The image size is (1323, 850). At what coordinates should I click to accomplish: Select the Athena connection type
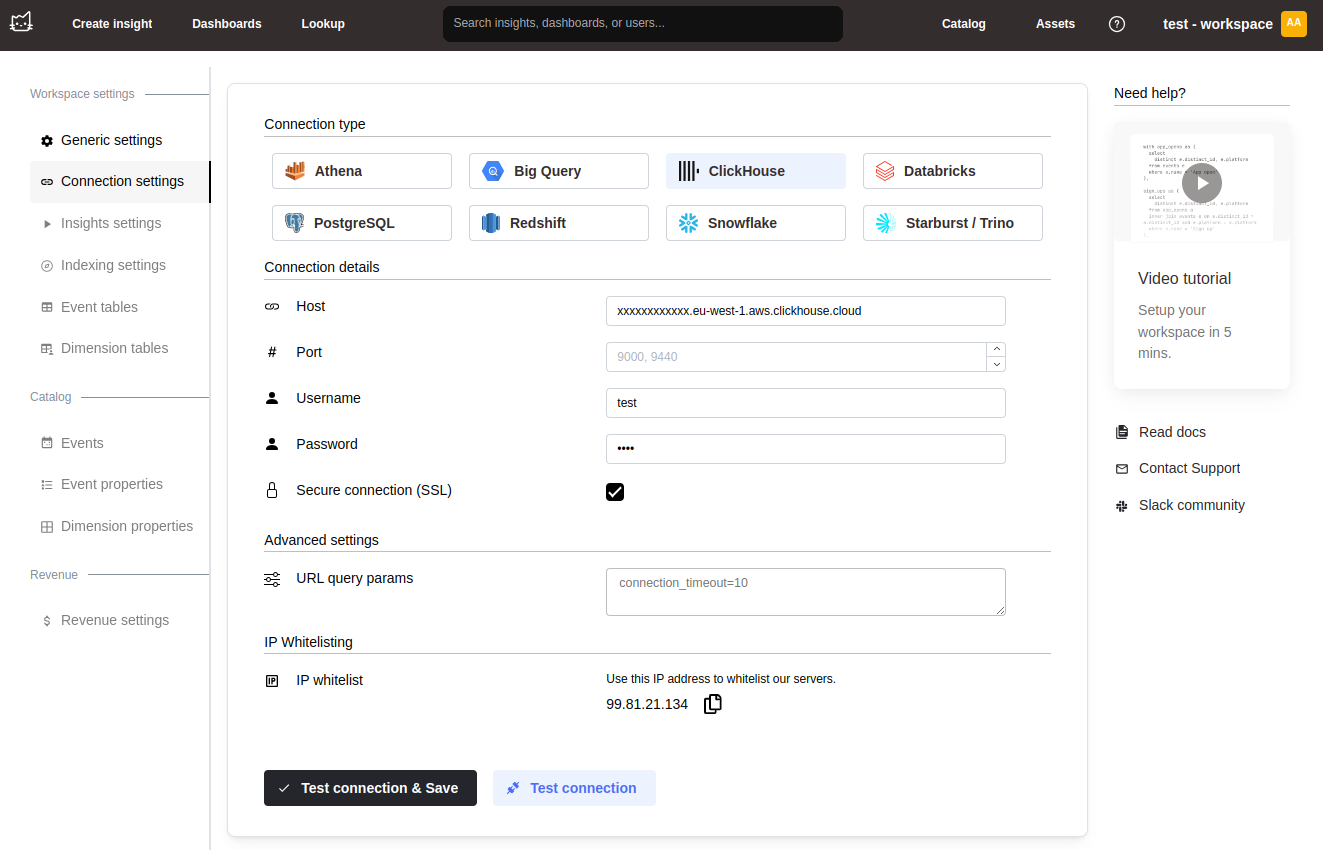point(361,171)
